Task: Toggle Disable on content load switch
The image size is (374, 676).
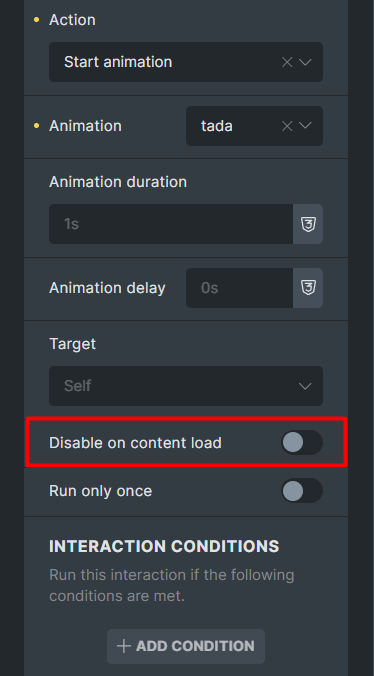Action: pos(302,443)
